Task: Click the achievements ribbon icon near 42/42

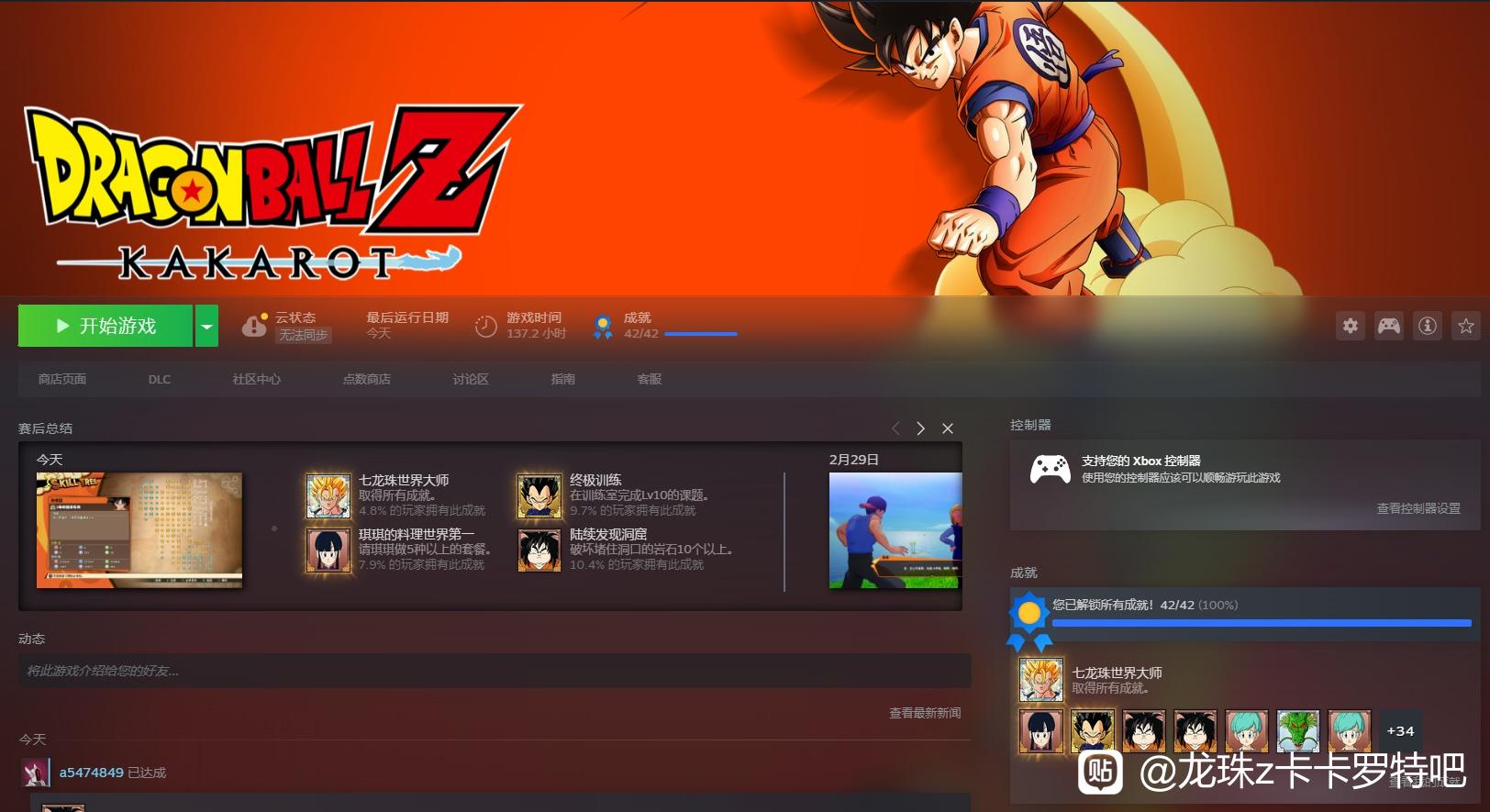Action: 603,326
